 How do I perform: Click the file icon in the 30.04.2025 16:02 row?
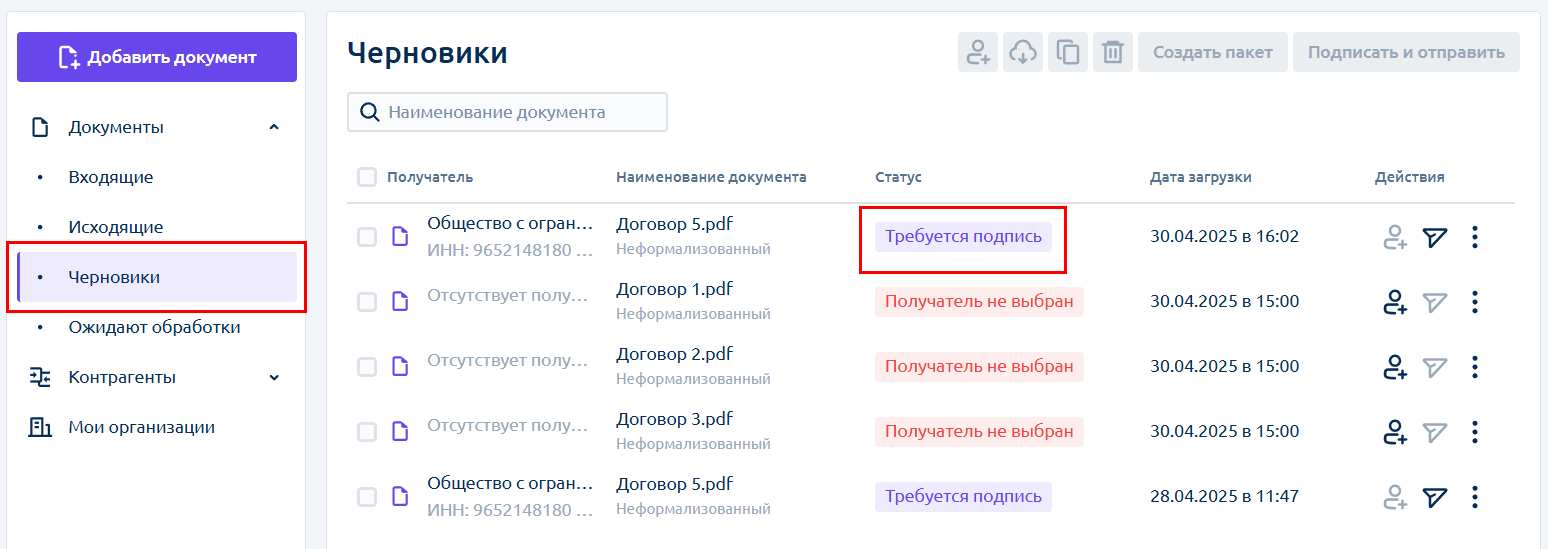click(x=400, y=237)
